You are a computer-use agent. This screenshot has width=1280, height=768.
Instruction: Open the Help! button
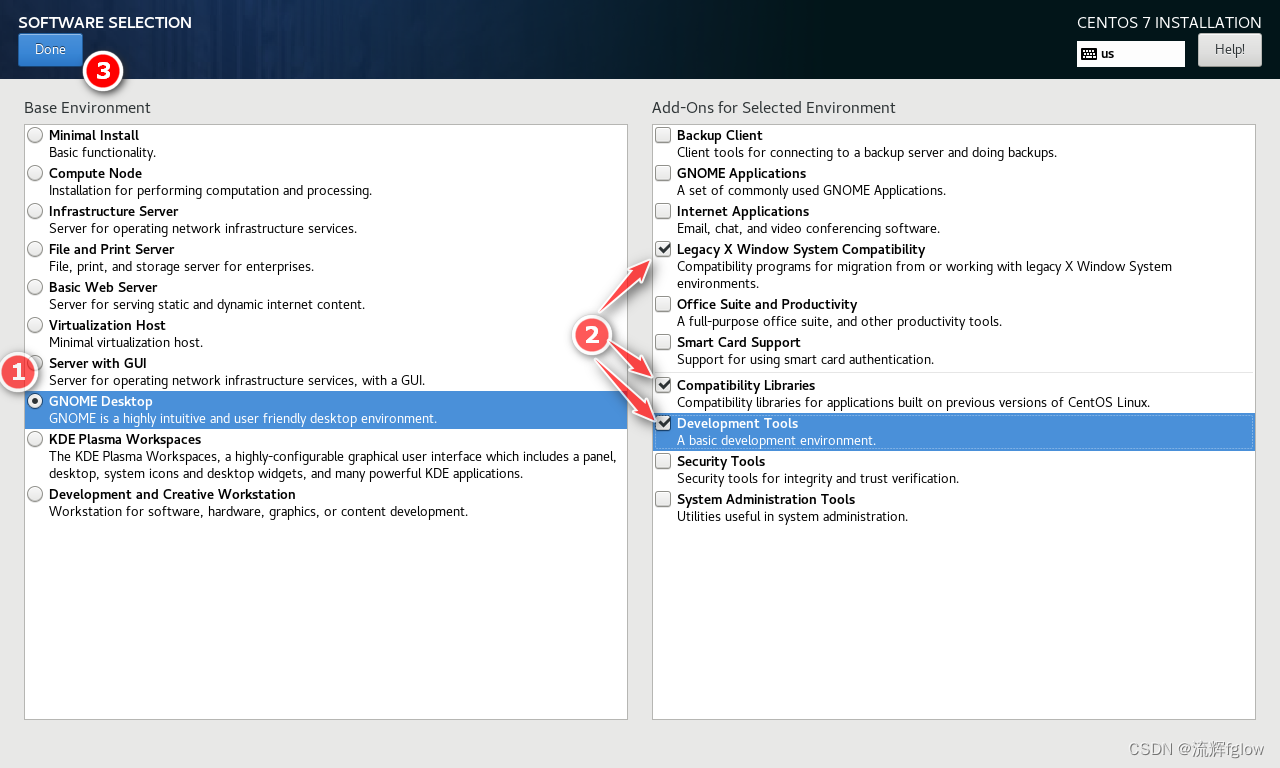point(1230,50)
